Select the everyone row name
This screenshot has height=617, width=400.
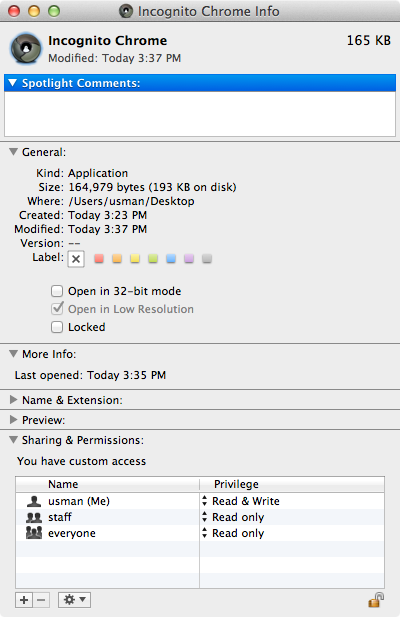pos(72,533)
